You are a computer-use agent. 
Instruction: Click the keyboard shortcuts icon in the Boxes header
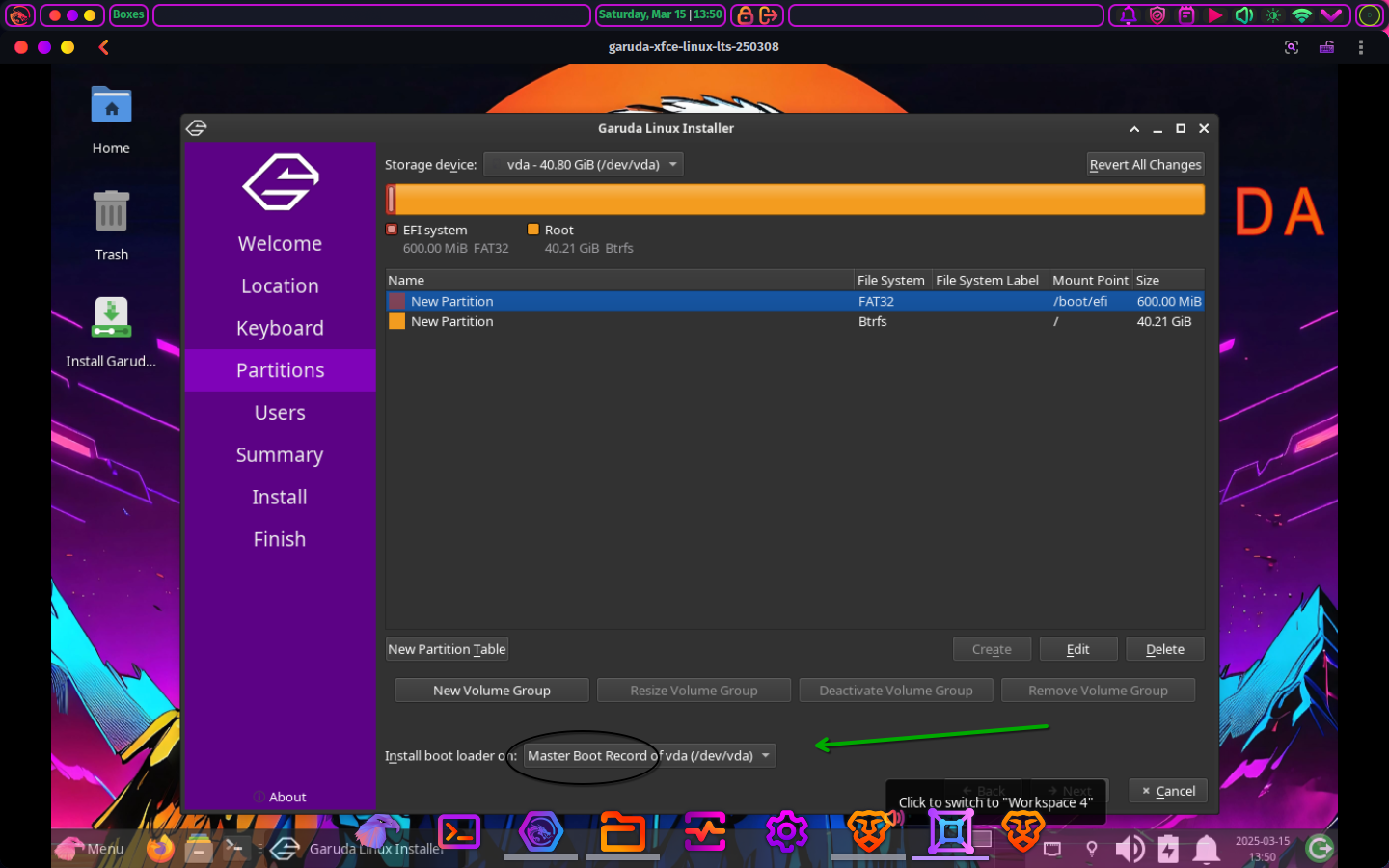pyautogui.click(x=1327, y=46)
